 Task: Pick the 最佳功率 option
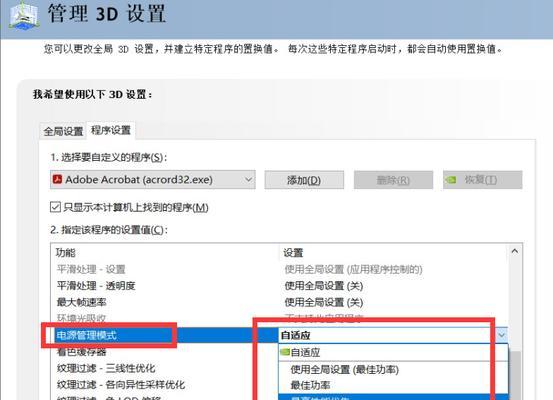coord(393,385)
